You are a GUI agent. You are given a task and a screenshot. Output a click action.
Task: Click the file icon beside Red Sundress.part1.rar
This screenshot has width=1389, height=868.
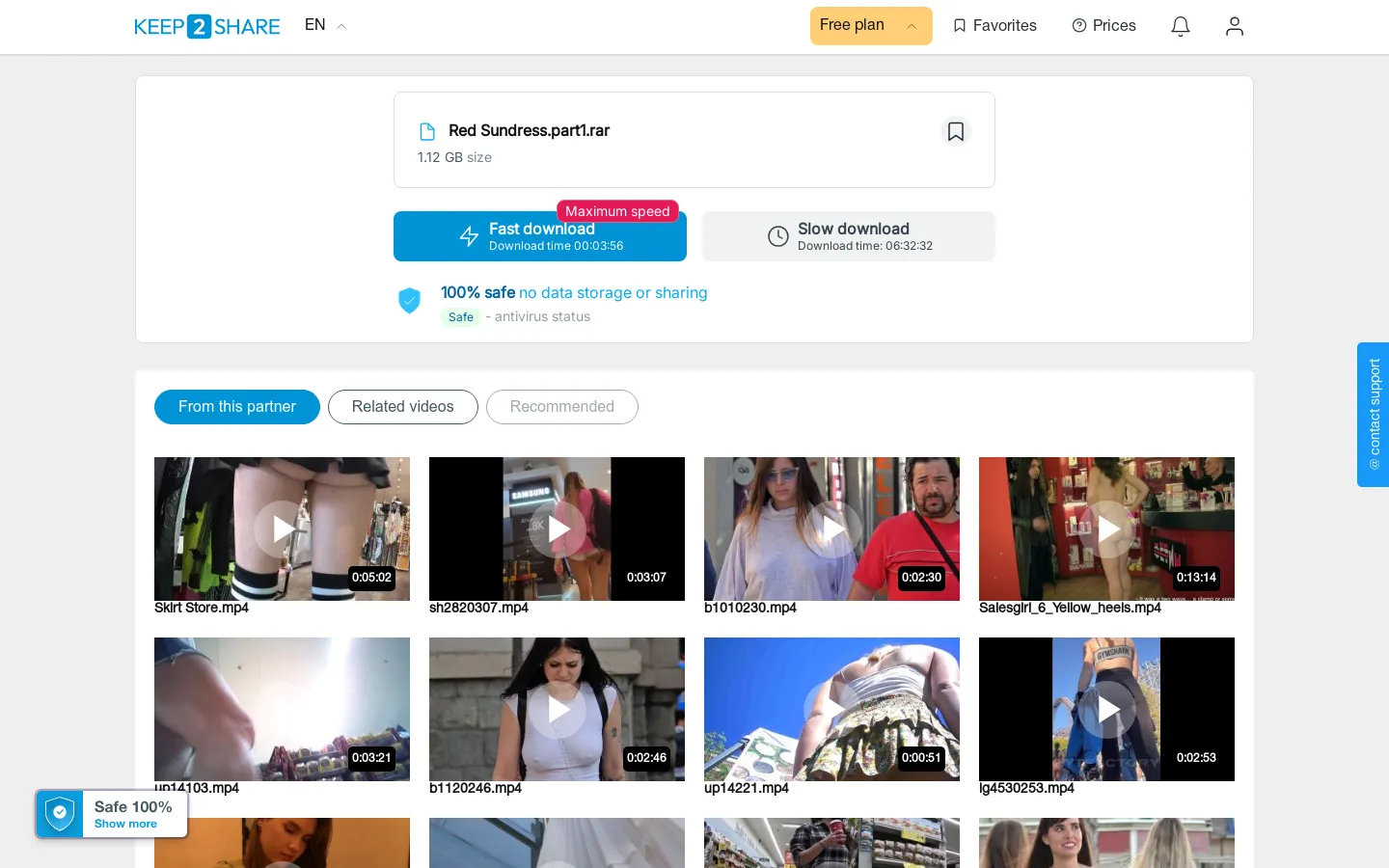click(x=427, y=131)
